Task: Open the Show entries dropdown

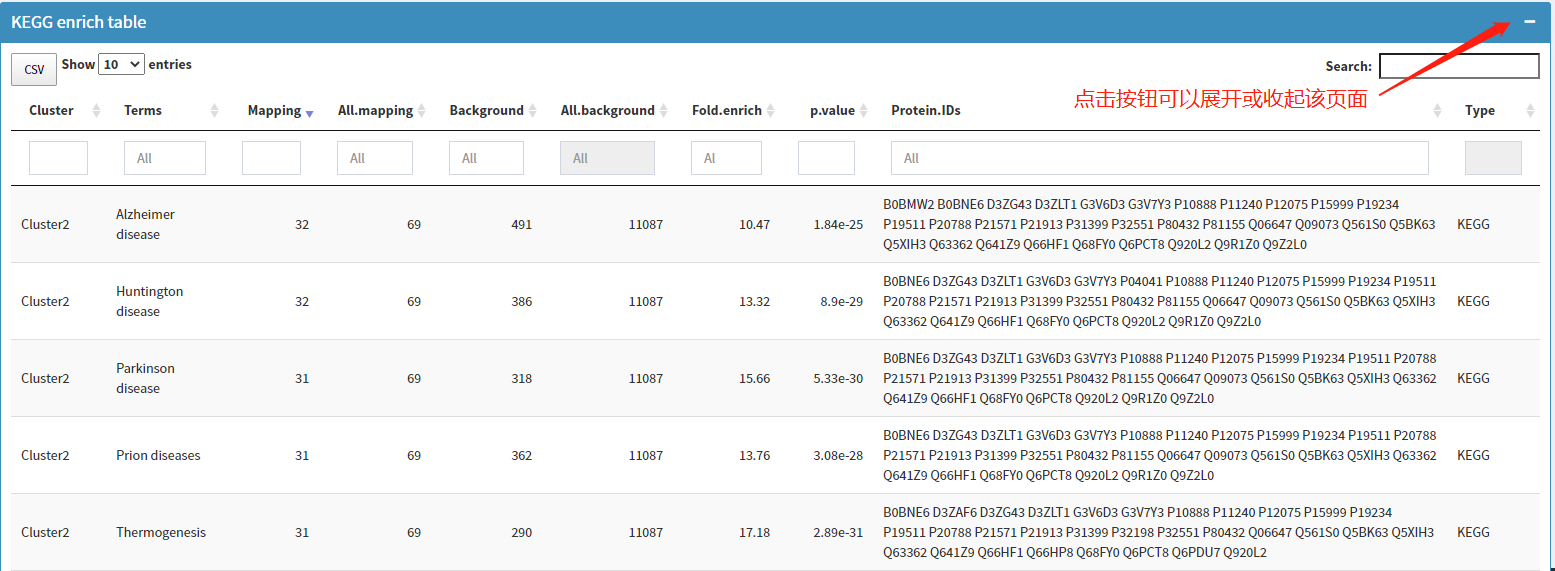Action: coord(122,64)
